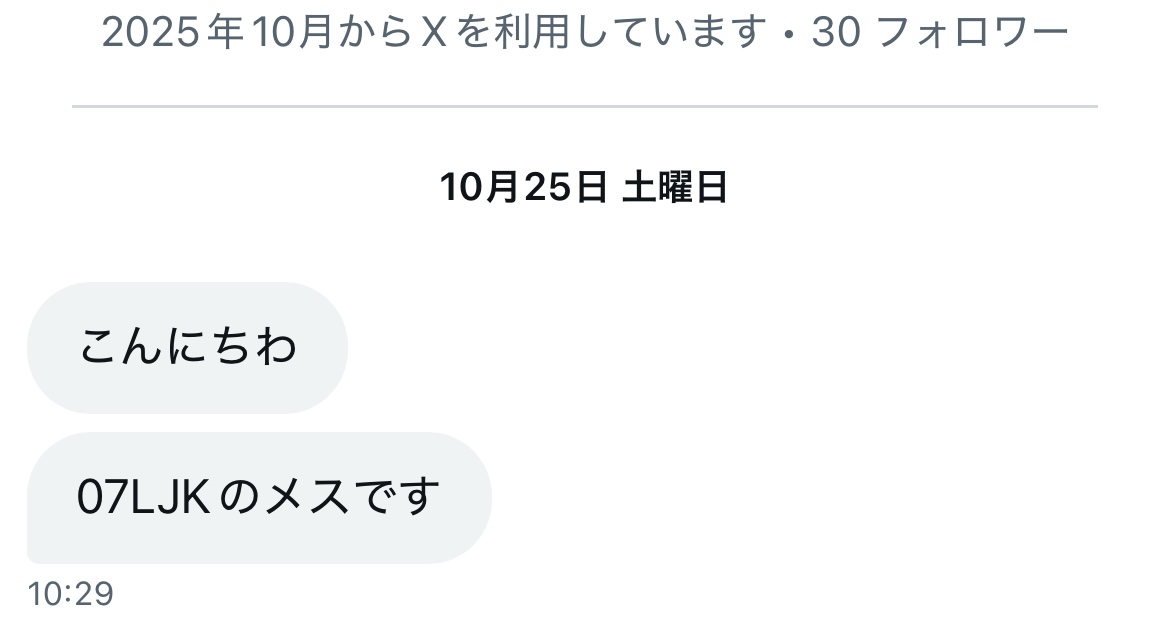Click the の character in second bubble
Screen dimensions: 1170x636
point(240,497)
